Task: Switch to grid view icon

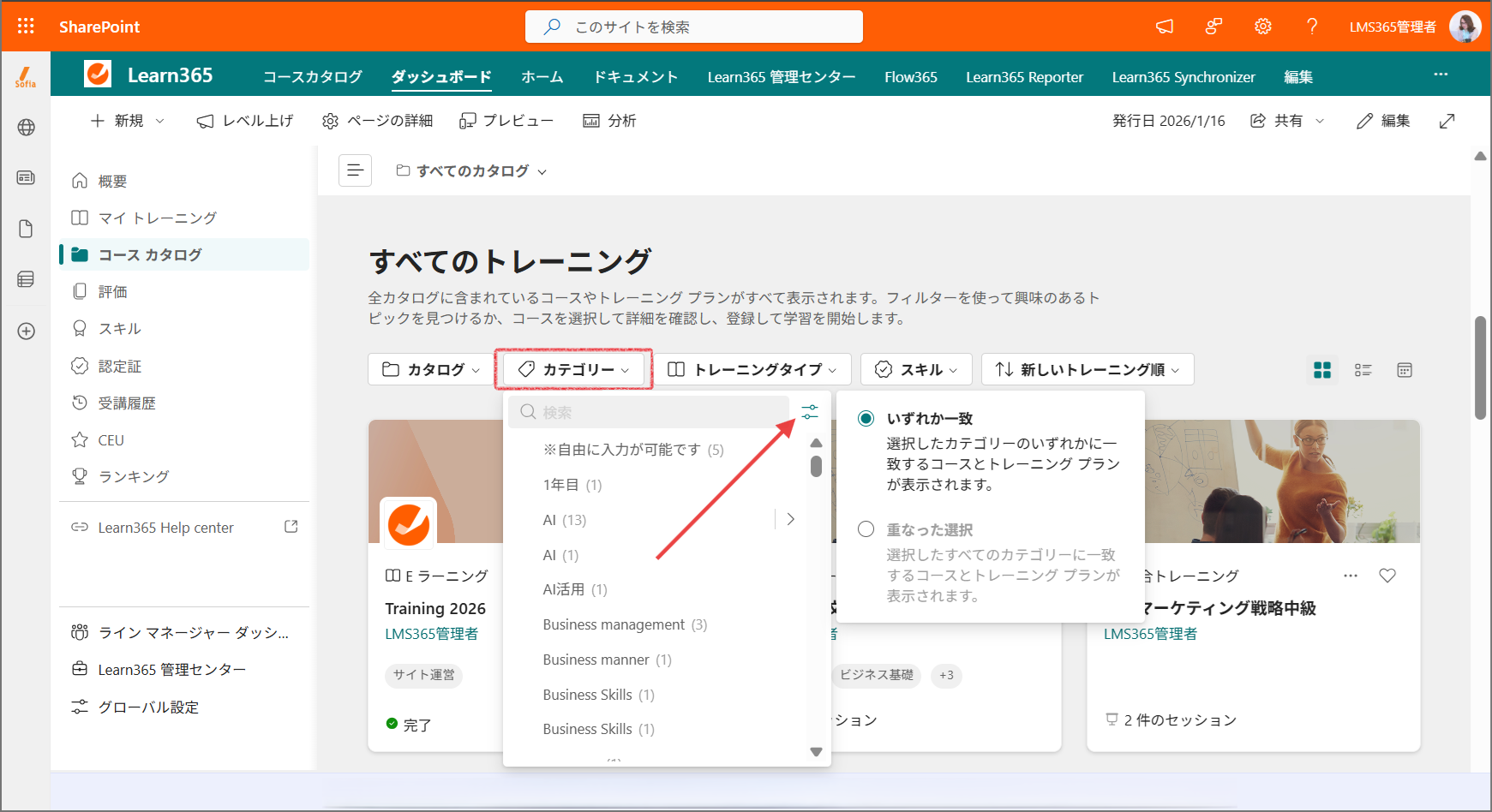Action: [1322, 370]
